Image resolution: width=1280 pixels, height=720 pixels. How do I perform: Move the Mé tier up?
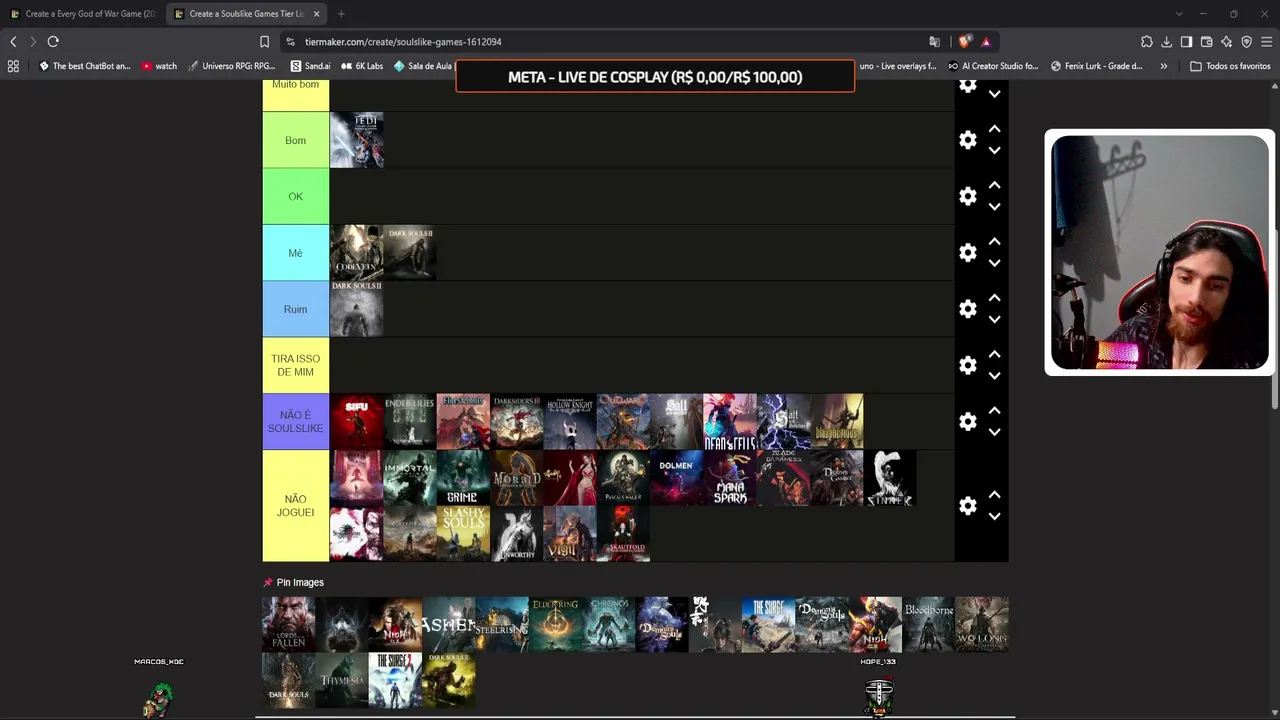[994, 243]
